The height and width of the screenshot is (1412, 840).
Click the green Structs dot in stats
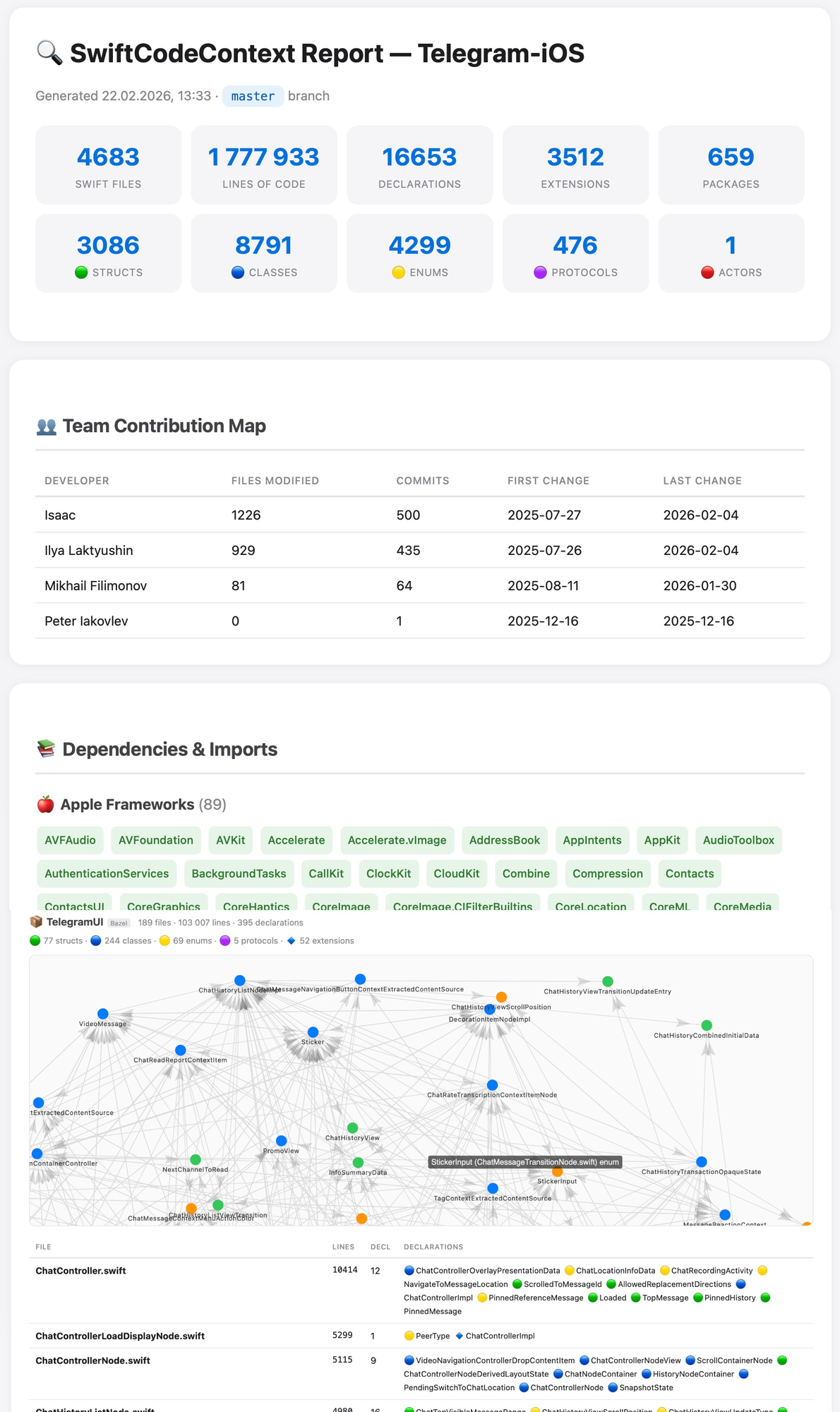[x=81, y=273]
